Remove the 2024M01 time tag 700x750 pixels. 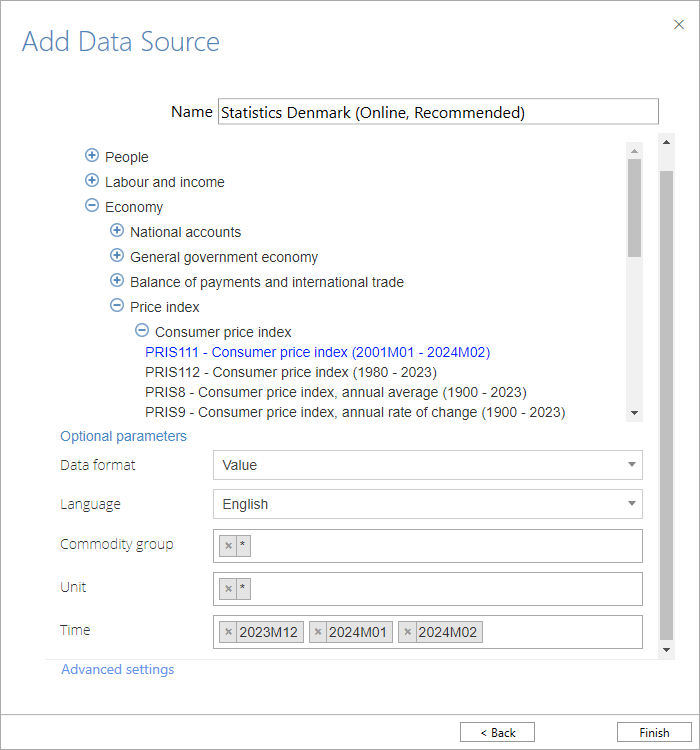click(318, 632)
